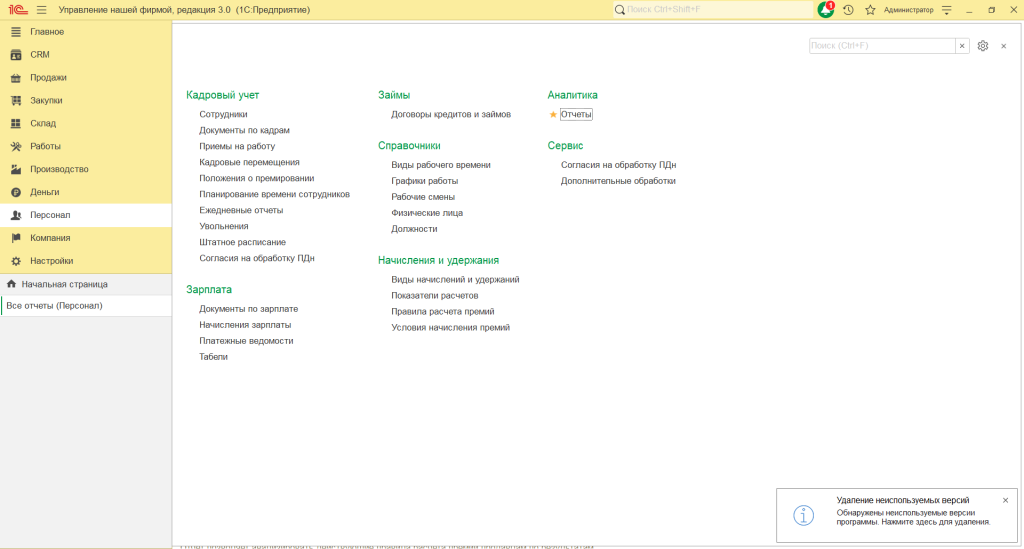This screenshot has height=549, width=1024.
Task: Toggle favorite star next to Отчеты
Action: [x=553, y=115]
